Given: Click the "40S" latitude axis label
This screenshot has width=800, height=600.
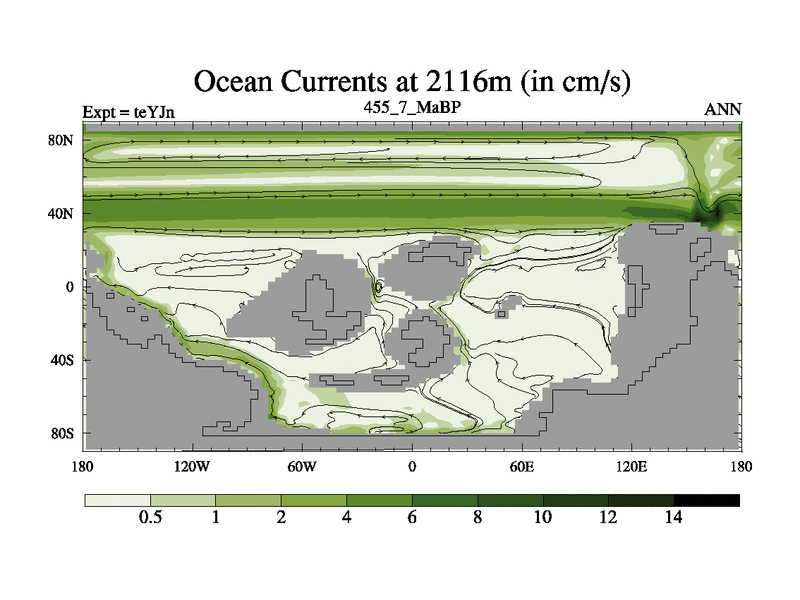Looking at the screenshot, I should click(63, 360).
